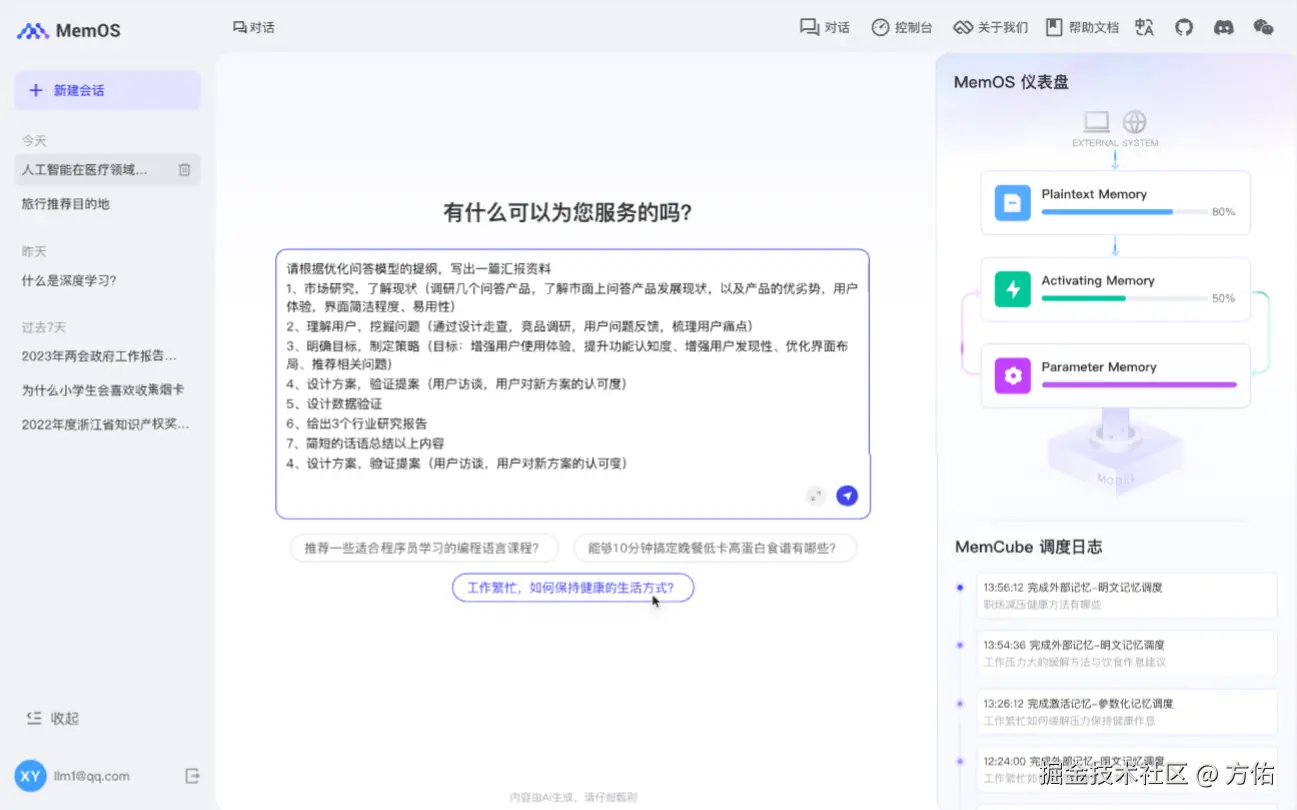Choose suggestion 推荐一些适合程序员学习的编程语言课程?
This screenshot has width=1297, height=810.
point(423,548)
